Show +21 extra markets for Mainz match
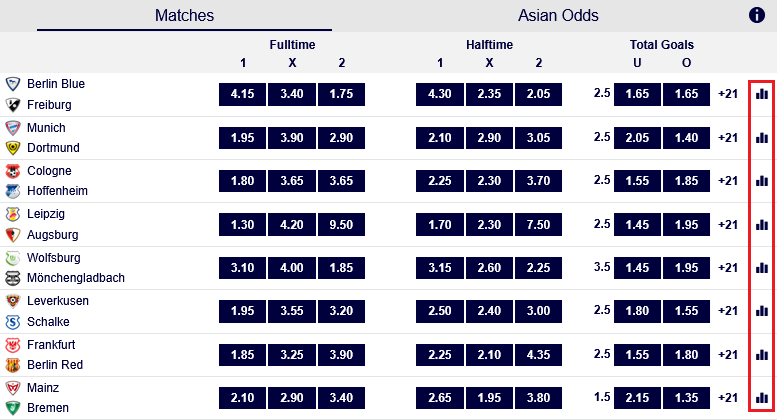The width and height of the screenshot is (777, 420). coord(728,397)
